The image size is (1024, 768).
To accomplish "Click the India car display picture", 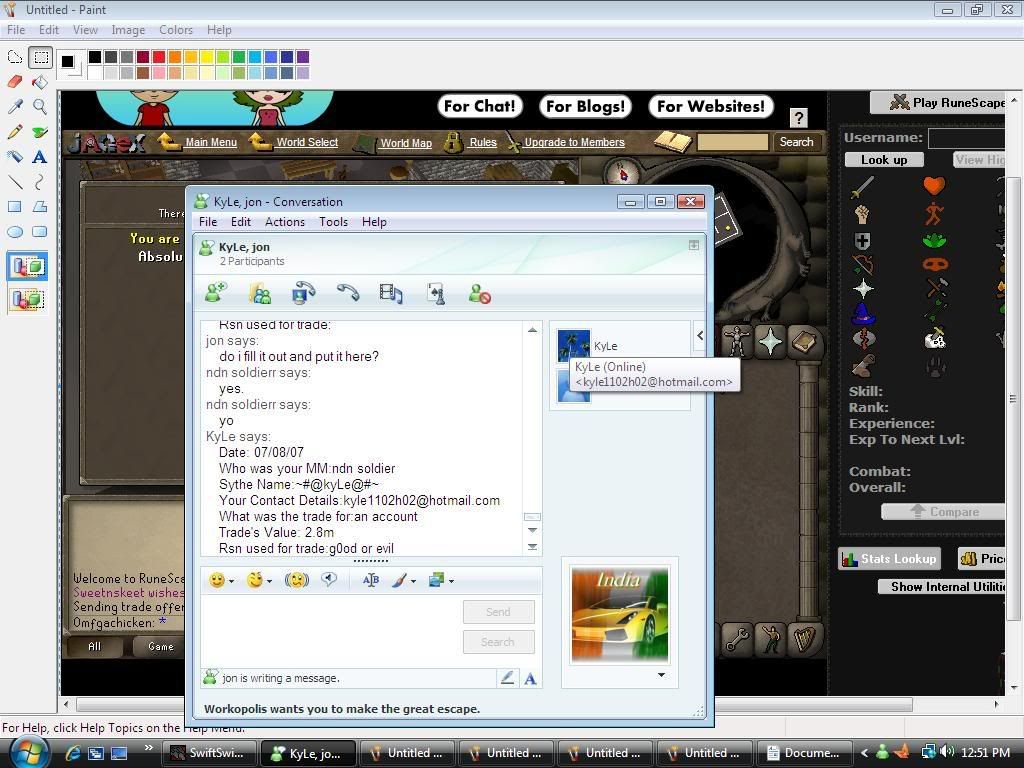I will tap(619, 615).
